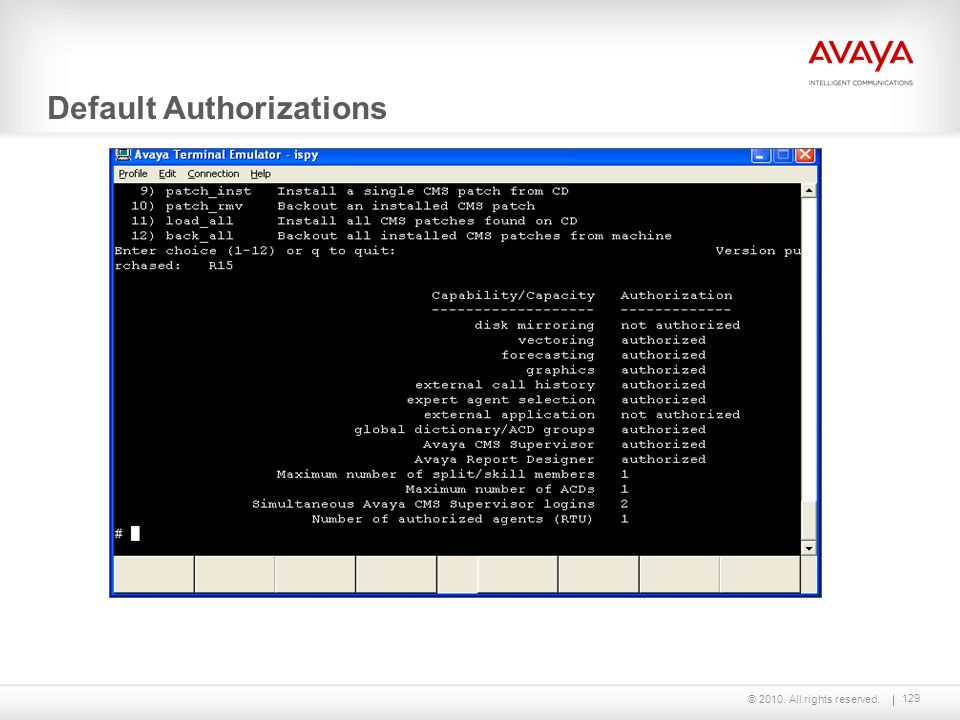Click the terminal scrollbar down arrow
This screenshot has height=720, width=960.
pyautogui.click(x=809, y=548)
